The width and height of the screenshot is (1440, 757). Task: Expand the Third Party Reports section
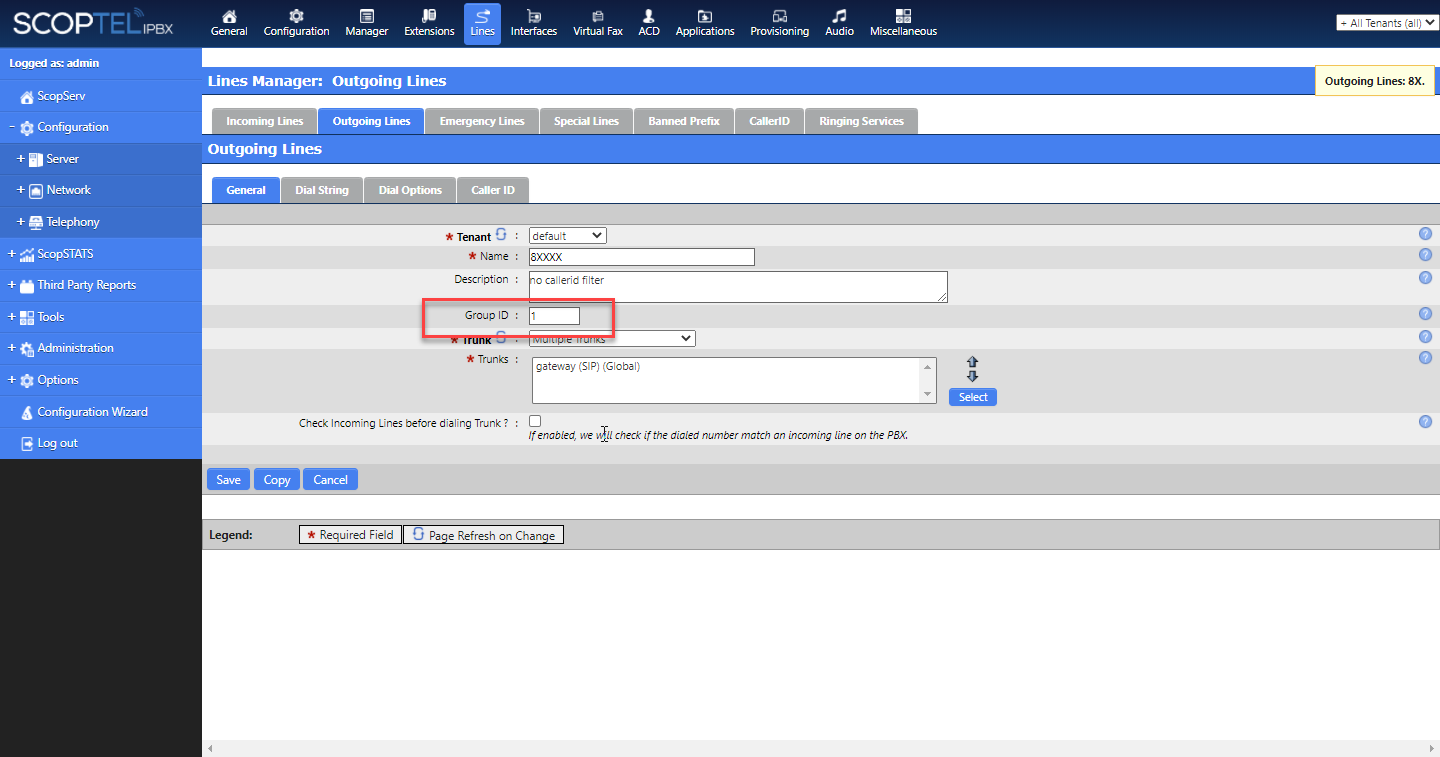pos(12,285)
